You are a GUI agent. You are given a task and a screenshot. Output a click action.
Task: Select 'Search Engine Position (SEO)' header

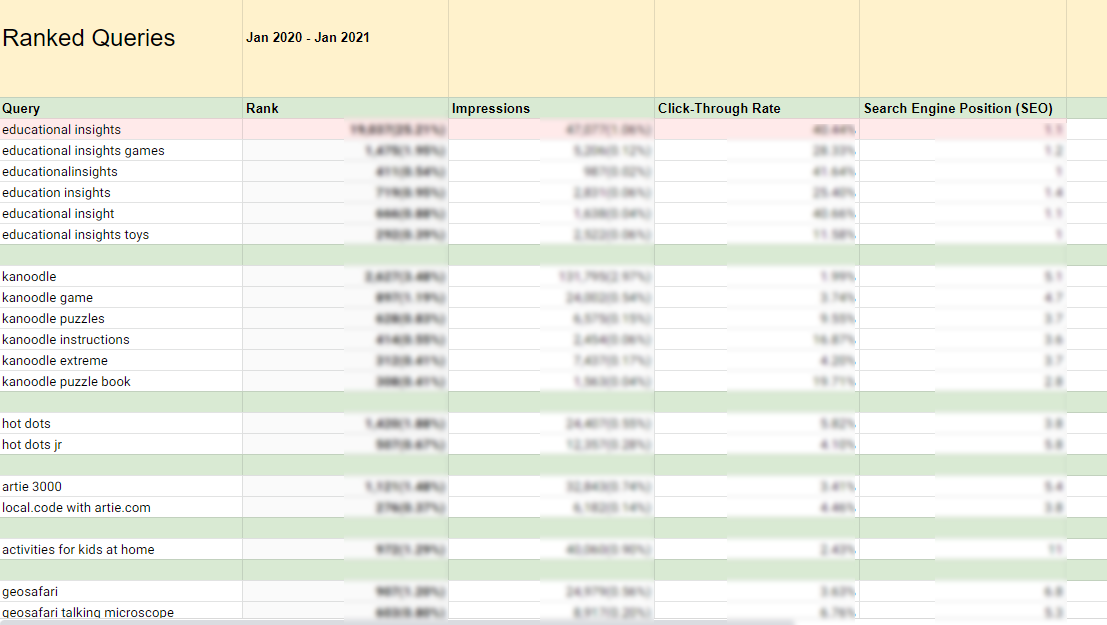click(963, 108)
